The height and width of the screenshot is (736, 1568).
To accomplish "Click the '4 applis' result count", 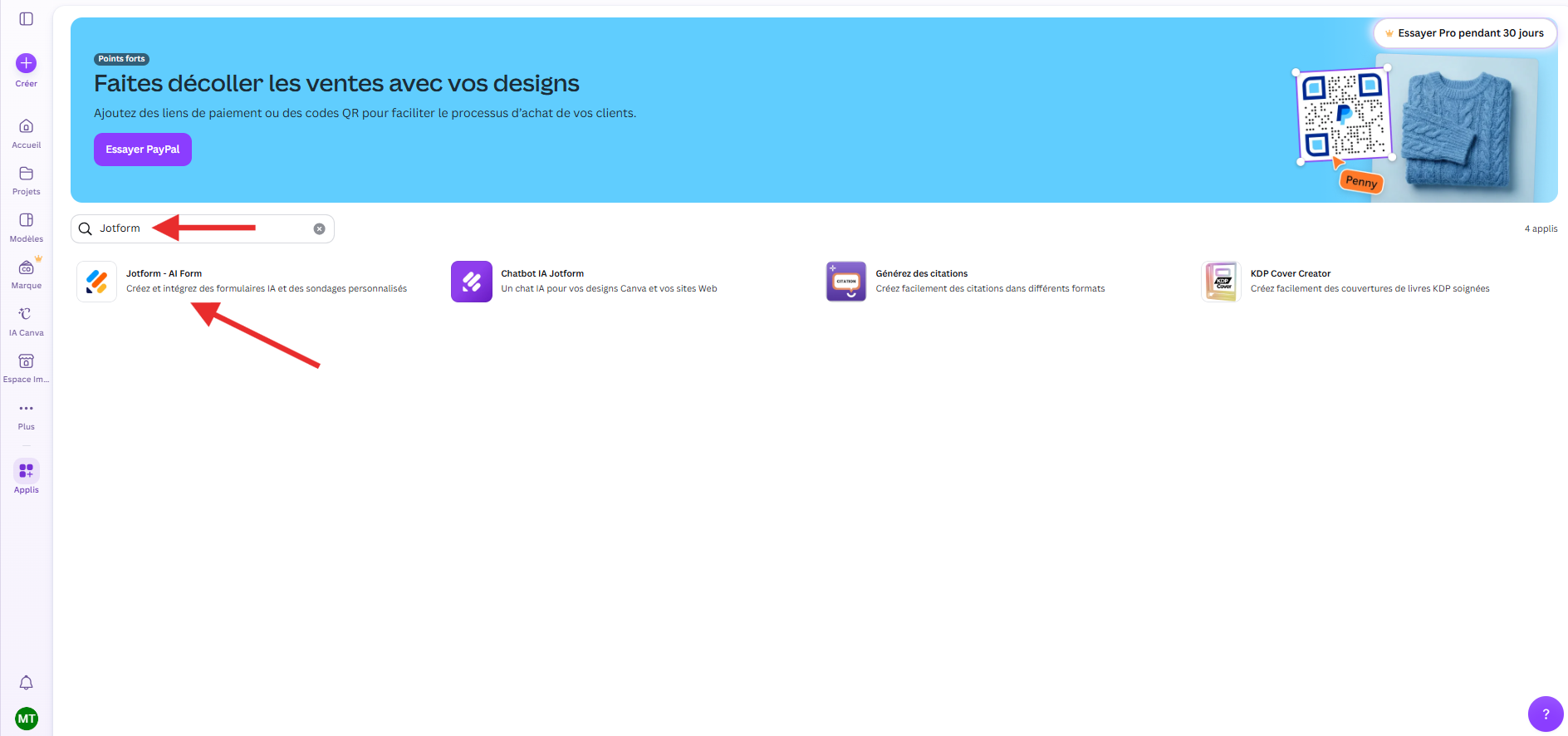I will (1541, 228).
